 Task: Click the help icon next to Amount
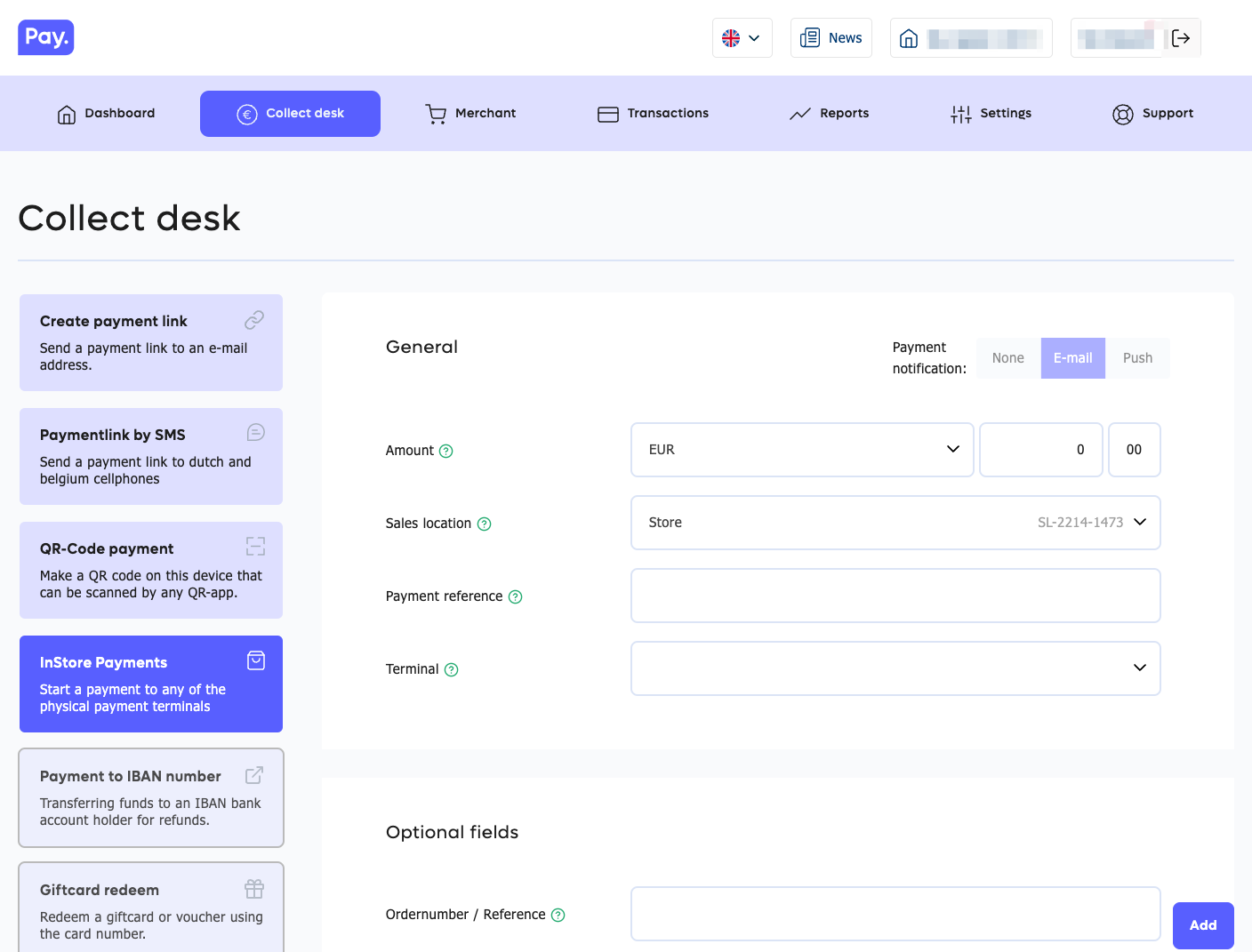coord(446,451)
